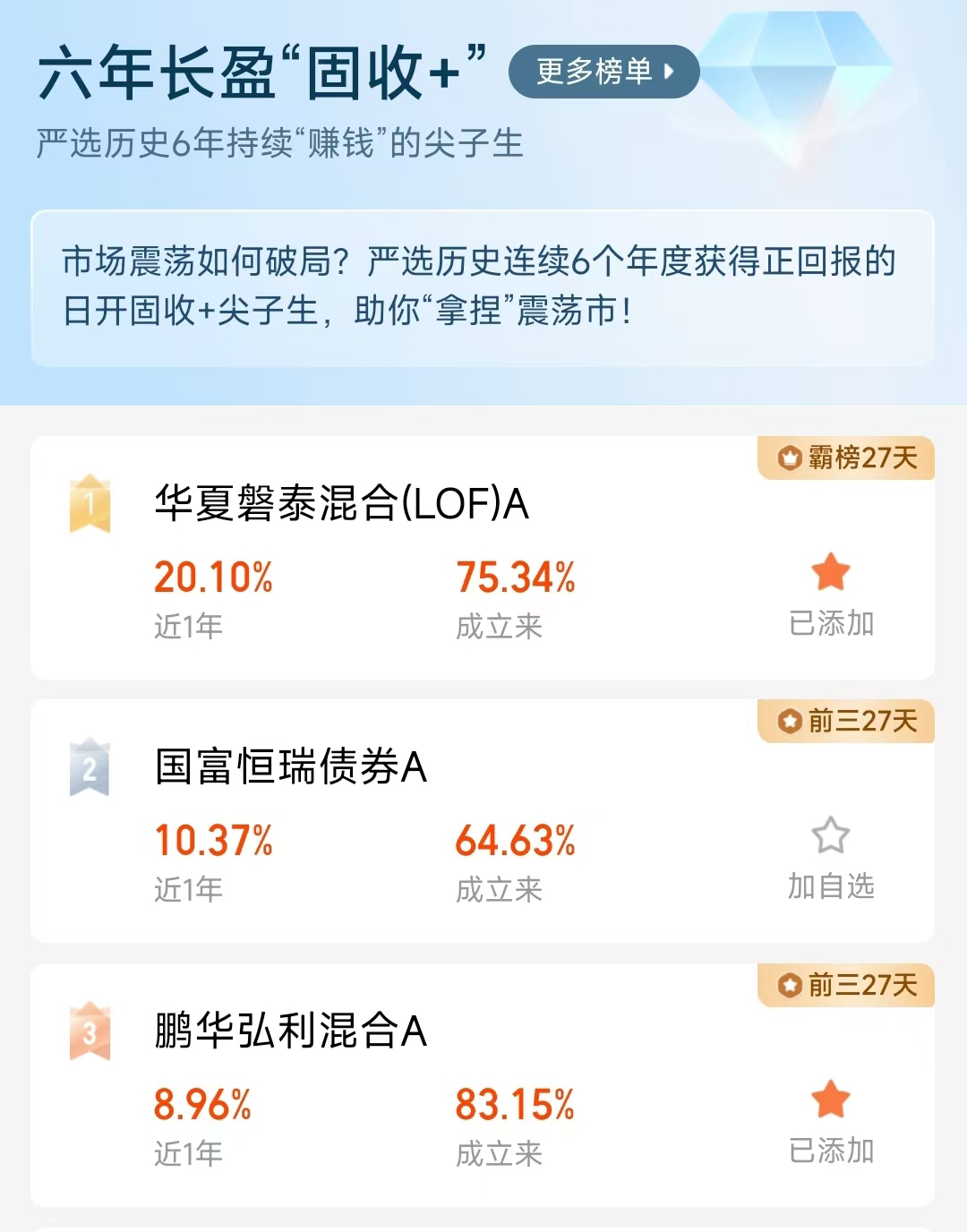Viewport: 967px width, 1232px height.
Task: Click 前三27天 badge on 鹏华弘利混合A card
Action: point(846,985)
